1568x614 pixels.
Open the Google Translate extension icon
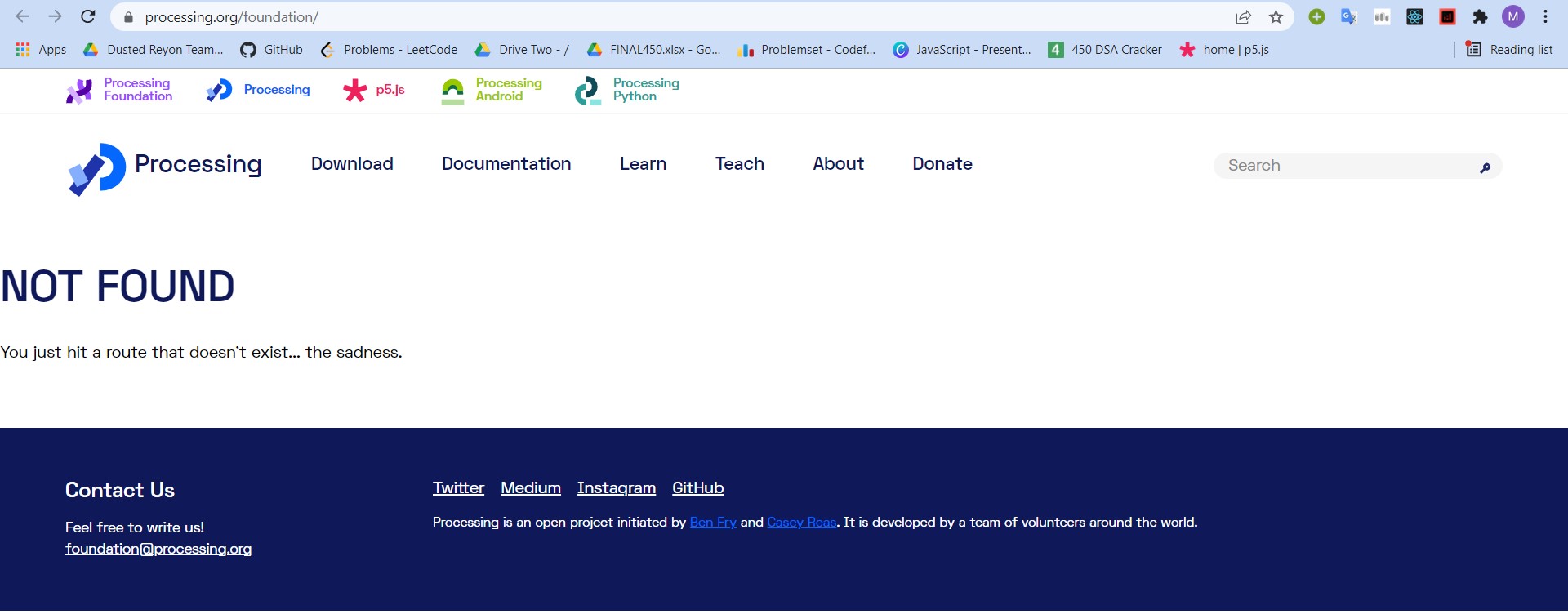click(1349, 17)
